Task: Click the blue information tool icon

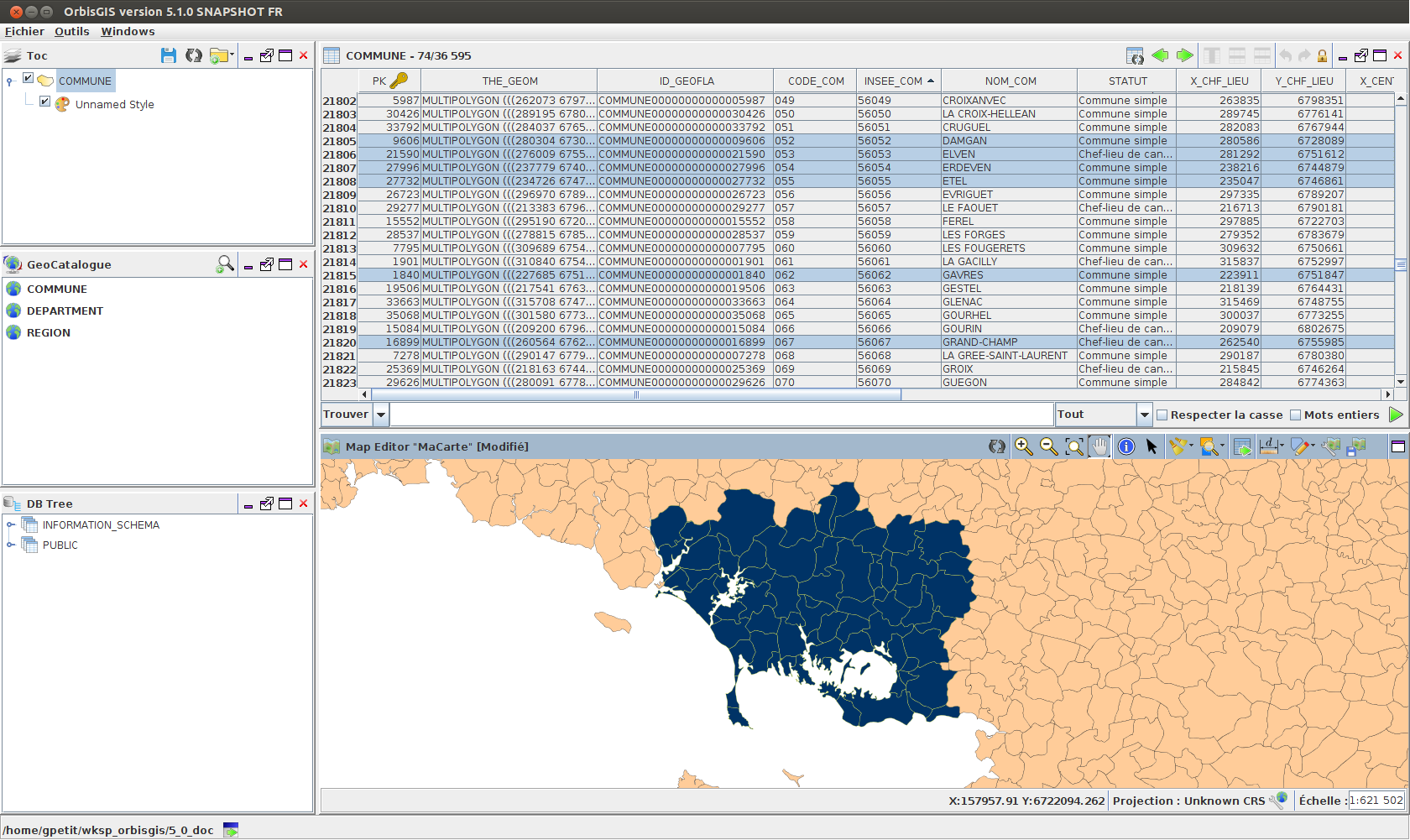Action: pyautogui.click(x=1126, y=446)
